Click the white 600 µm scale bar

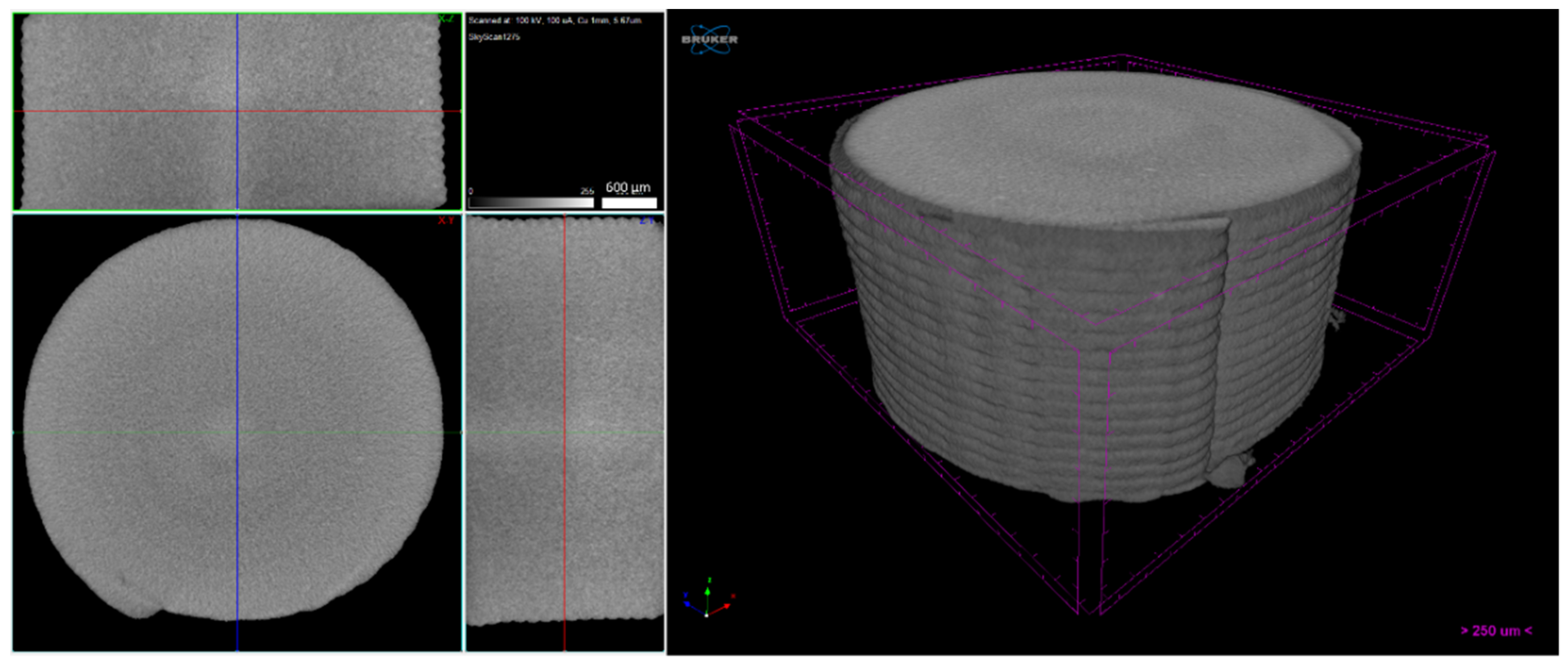tap(629, 203)
